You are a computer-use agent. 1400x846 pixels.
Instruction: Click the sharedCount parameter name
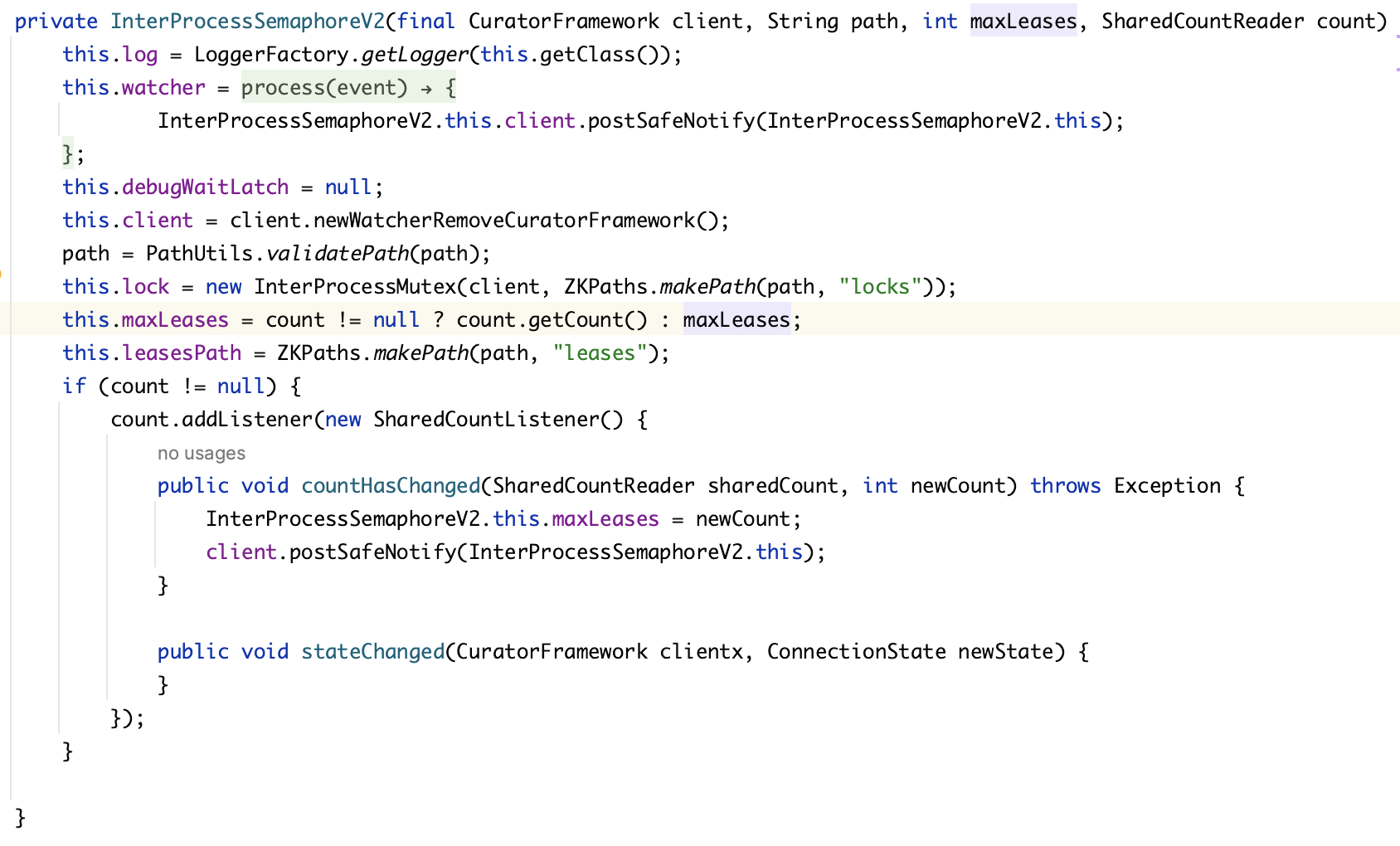773,485
